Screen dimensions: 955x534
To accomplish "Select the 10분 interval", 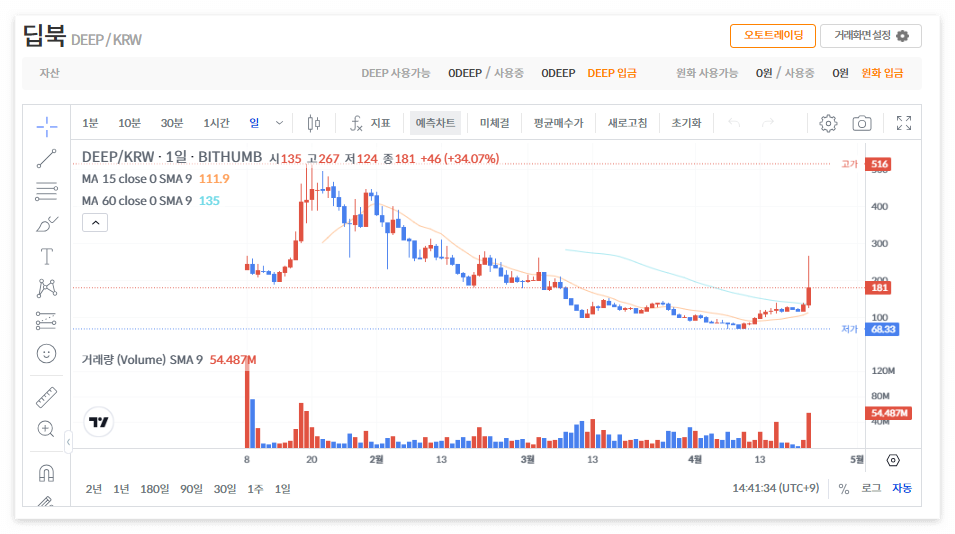I will (x=129, y=123).
